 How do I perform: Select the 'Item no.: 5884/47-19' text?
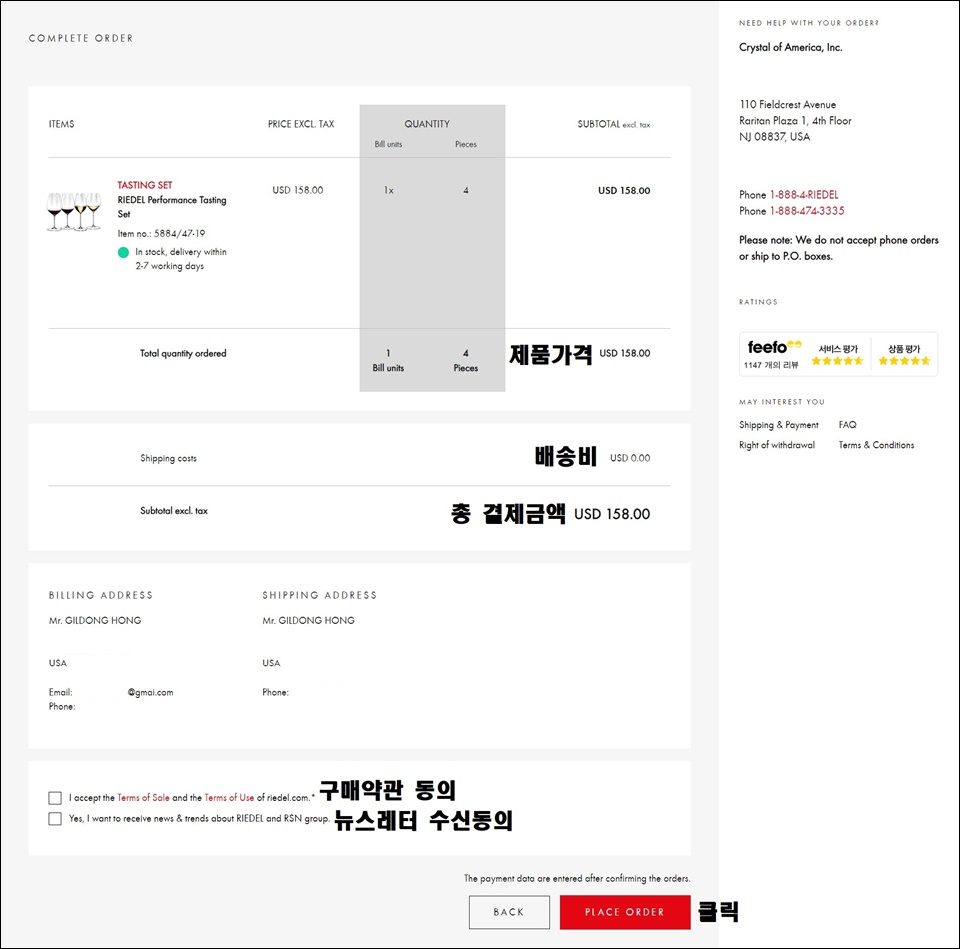(x=162, y=233)
